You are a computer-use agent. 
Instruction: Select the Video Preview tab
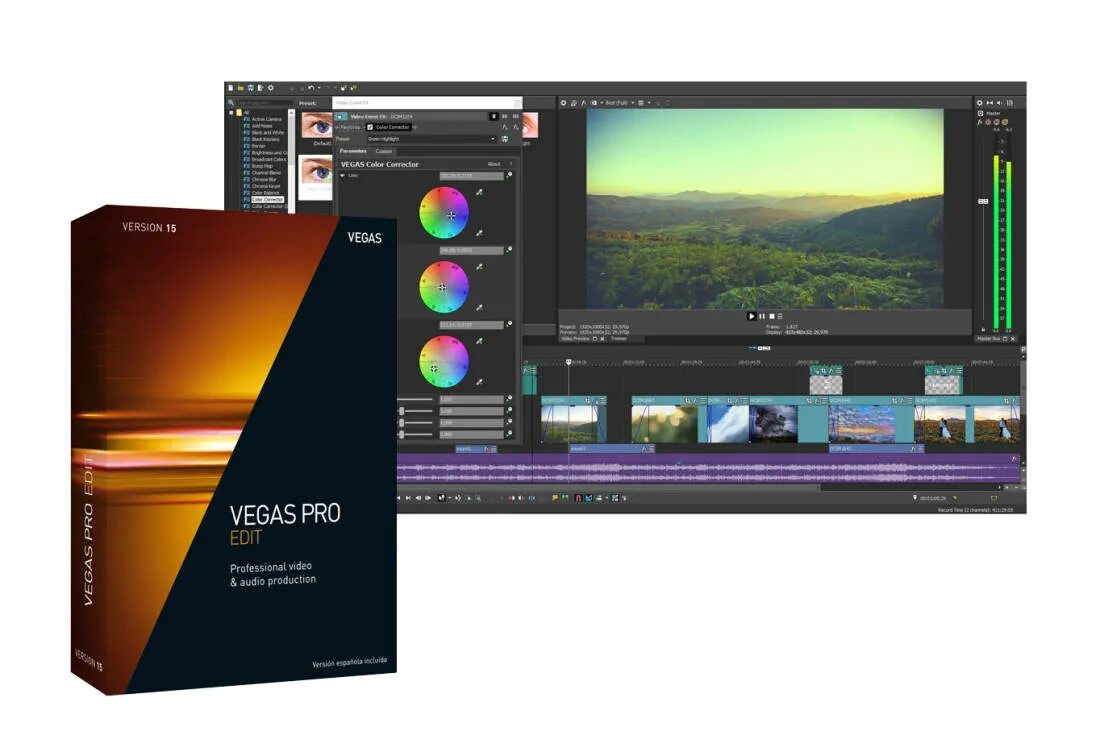pos(575,339)
